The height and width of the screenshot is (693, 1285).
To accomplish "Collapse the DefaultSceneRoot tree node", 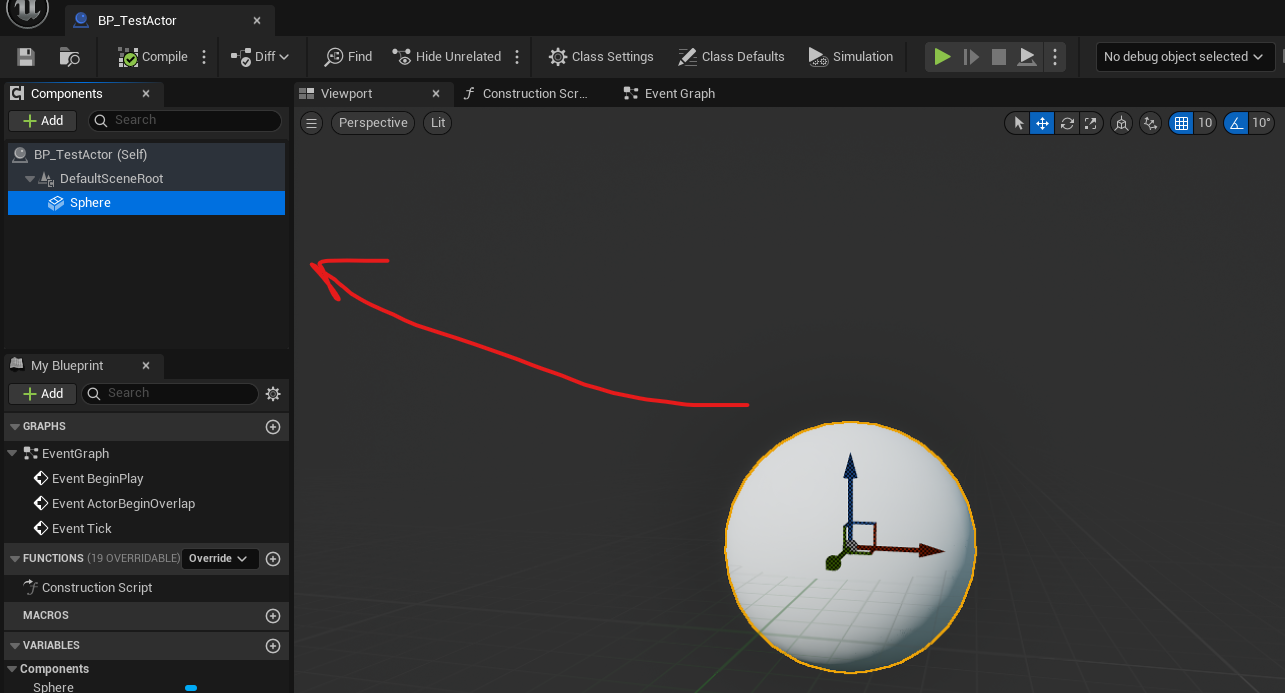I will (30, 179).
